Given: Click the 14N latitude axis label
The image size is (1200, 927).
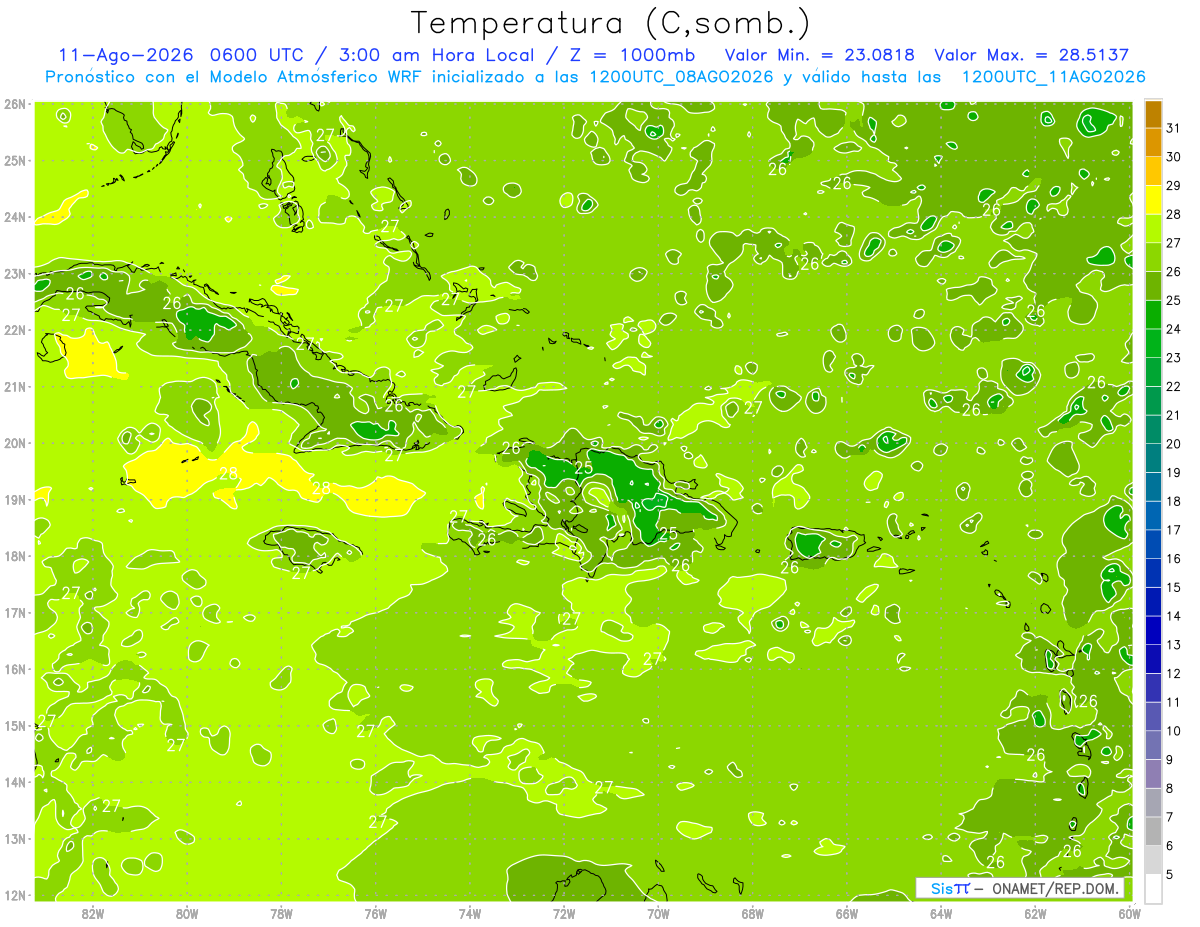Looking at the screenshot, I should [x=15, y=782].
